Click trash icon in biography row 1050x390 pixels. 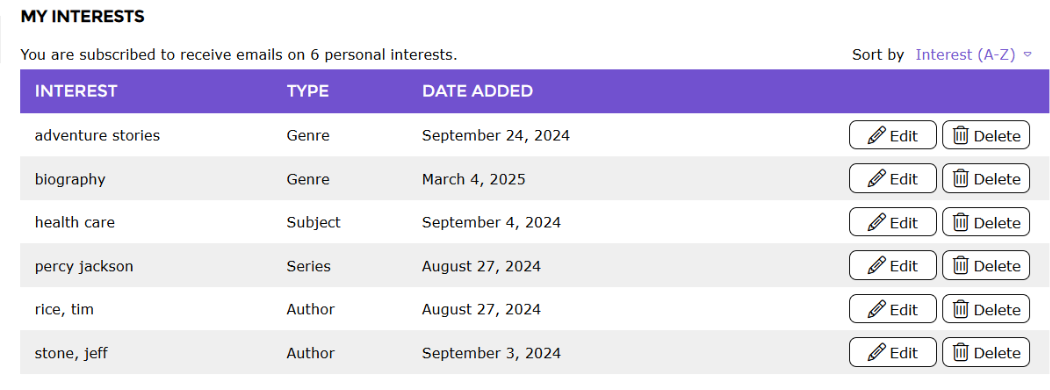tap(961, 179)
